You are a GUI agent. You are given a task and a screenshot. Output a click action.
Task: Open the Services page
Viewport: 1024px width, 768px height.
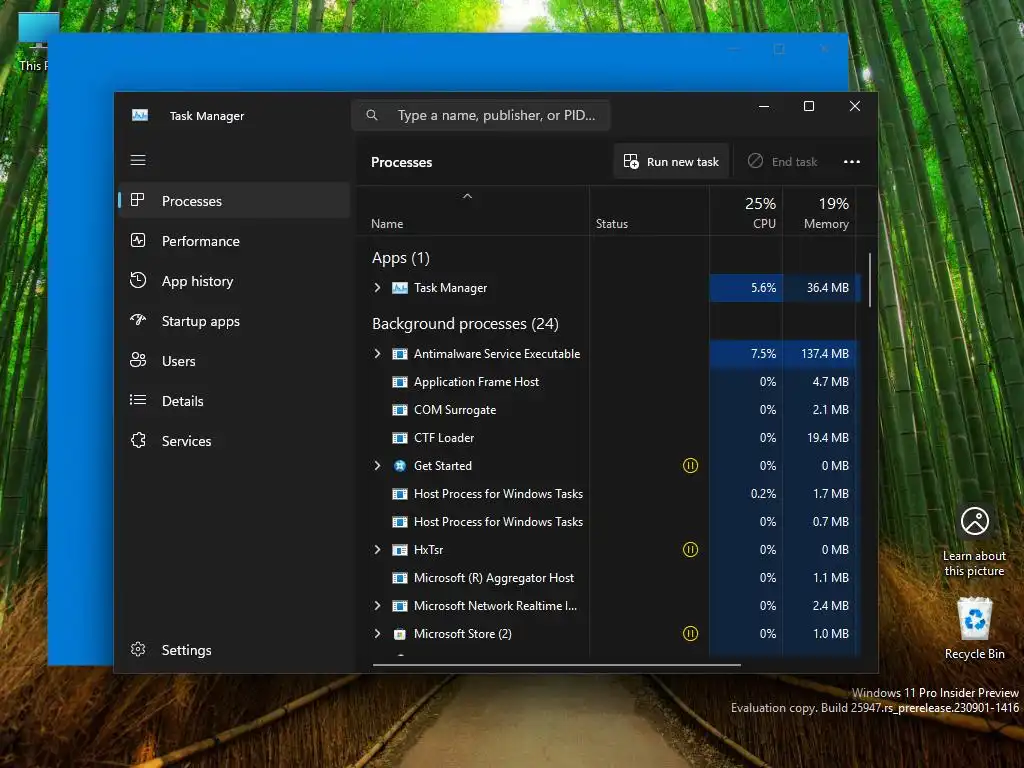(234, 441)
